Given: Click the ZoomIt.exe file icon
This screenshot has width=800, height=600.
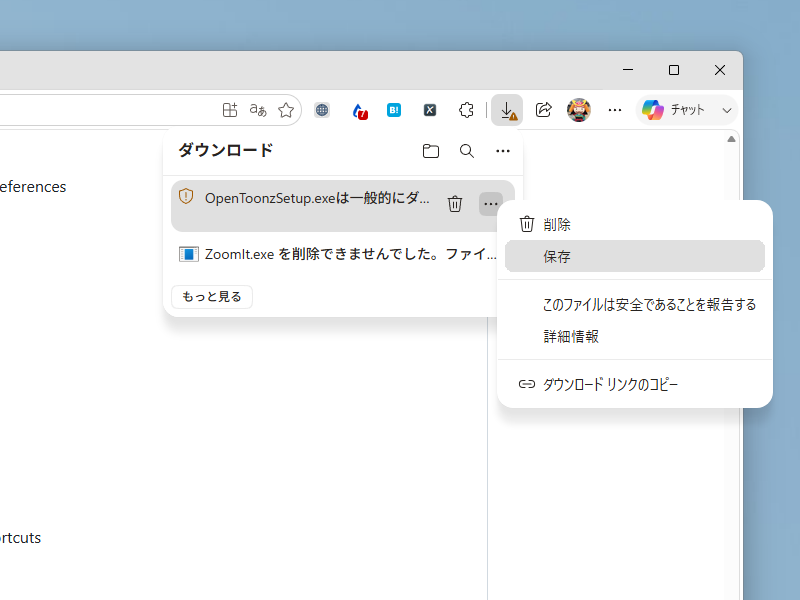Looking at the screenshot, I should [188, 254].
